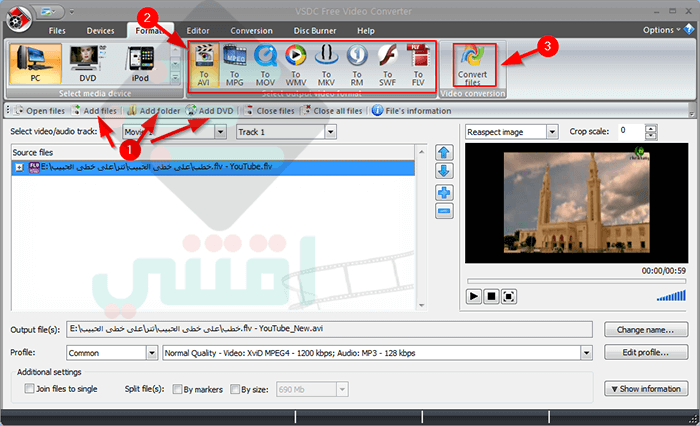Choose the To RM output format
The image size is (700, 426).
point(357,65)
